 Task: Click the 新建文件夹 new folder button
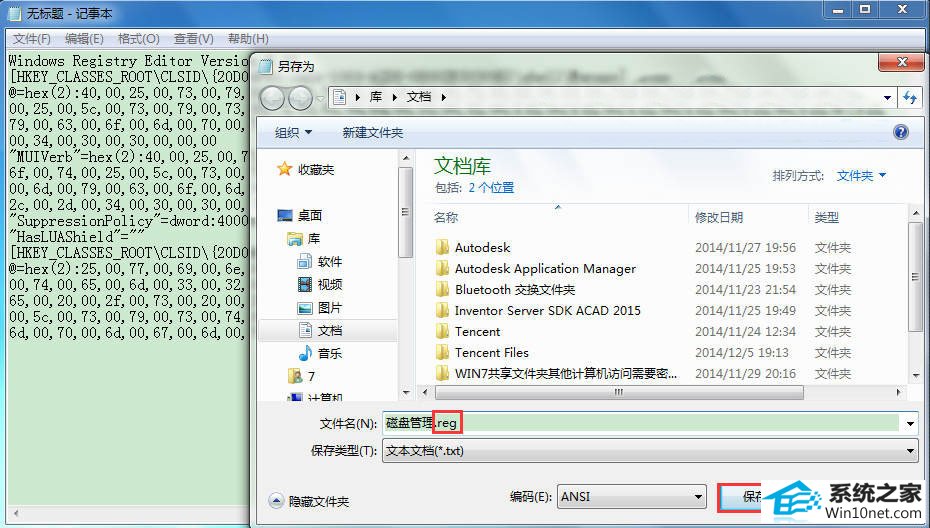372,132
